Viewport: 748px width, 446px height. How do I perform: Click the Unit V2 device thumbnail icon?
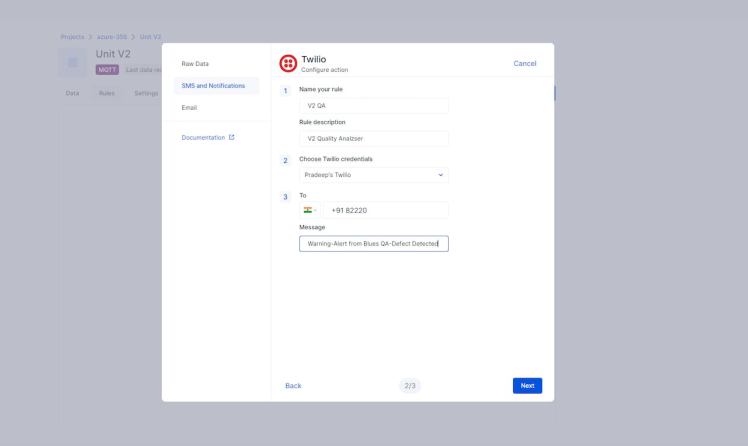click(73, 62)
